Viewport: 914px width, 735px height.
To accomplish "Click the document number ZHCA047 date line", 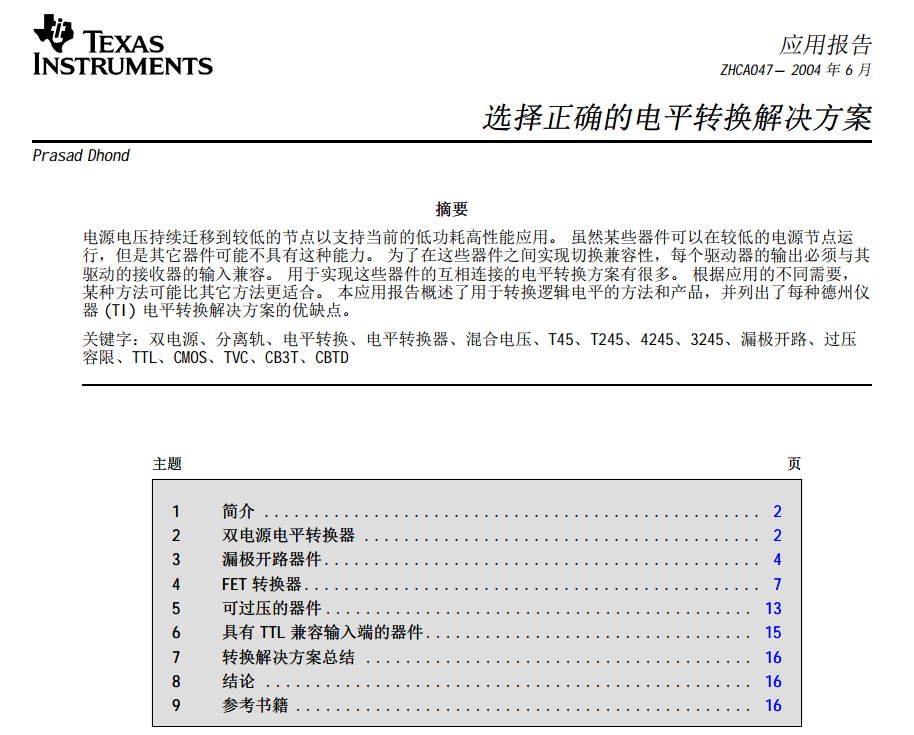I will [x=796, y=70].
